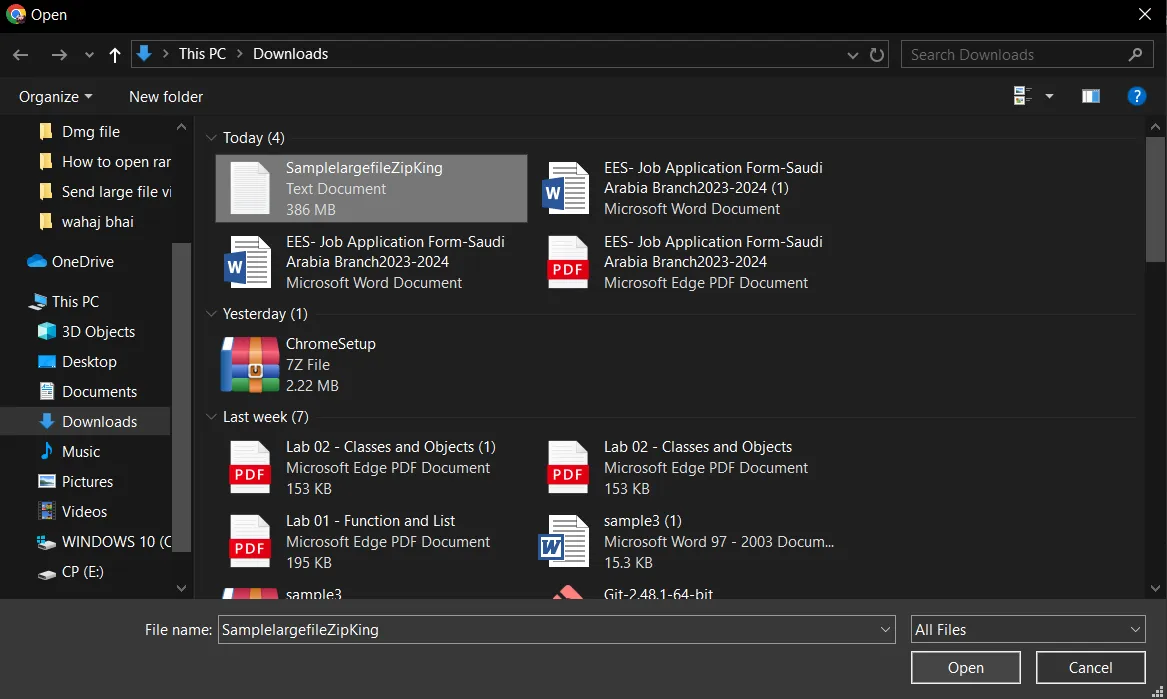Open WINDOWS 10 drive in the sidebar
This screenshot has height=699, width=1167.
coord(115,541)
